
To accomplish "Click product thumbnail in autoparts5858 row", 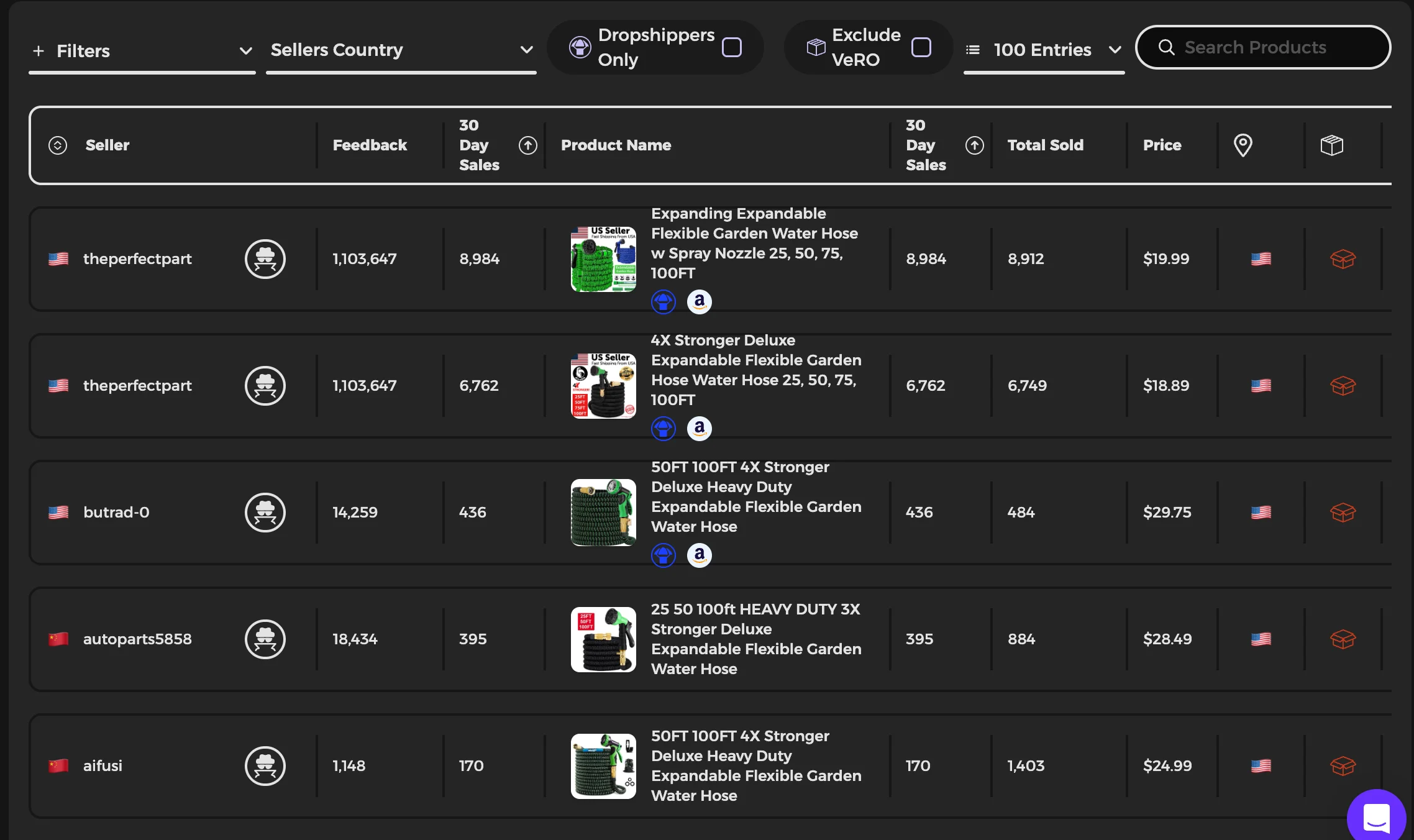I will click(x=603, y=639).
